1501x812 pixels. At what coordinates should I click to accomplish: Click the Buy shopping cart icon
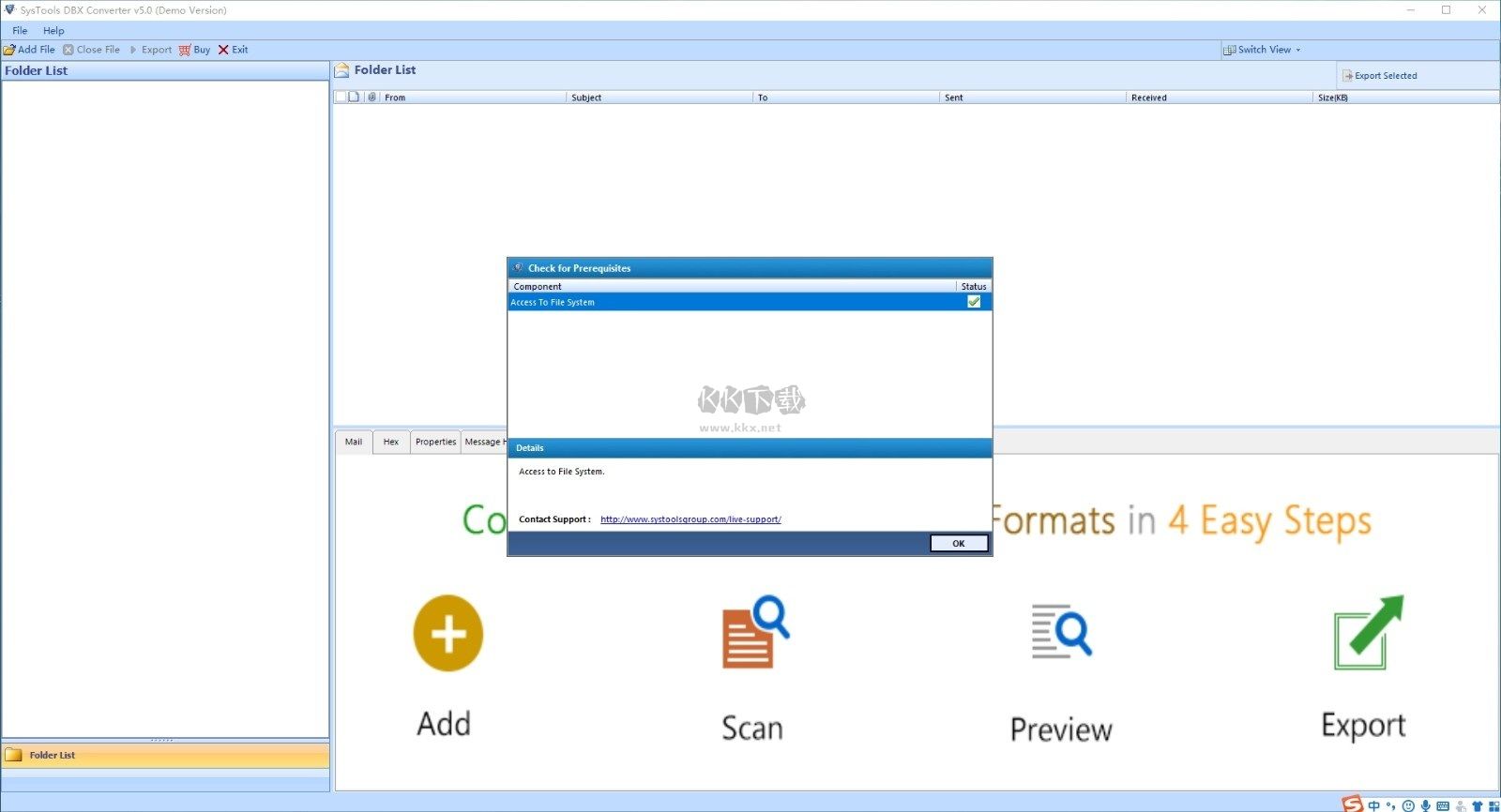[185, 50]
